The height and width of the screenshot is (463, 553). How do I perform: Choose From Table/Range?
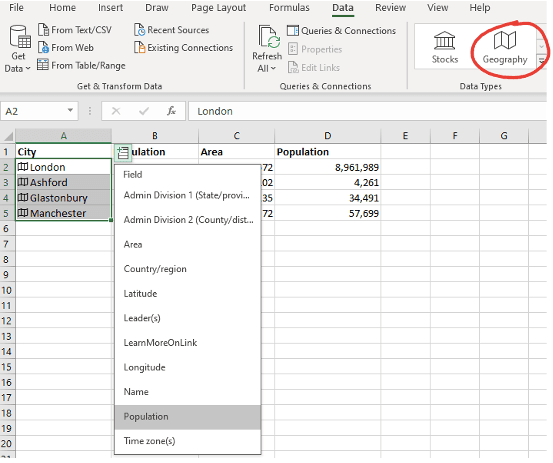81,65
